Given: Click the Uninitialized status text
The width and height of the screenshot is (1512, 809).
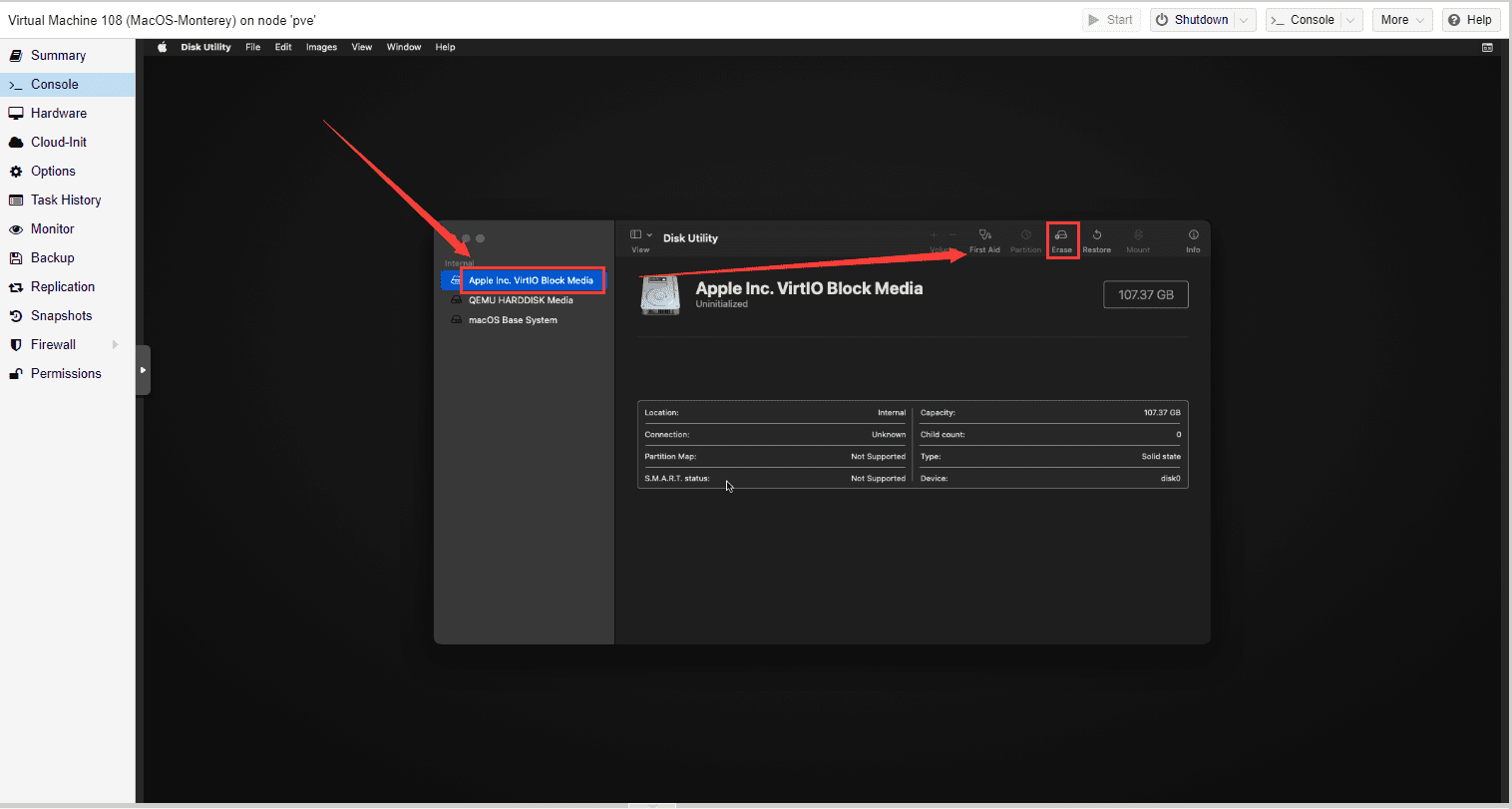Looking at the screenshot, I should click(x=722, y=304).
